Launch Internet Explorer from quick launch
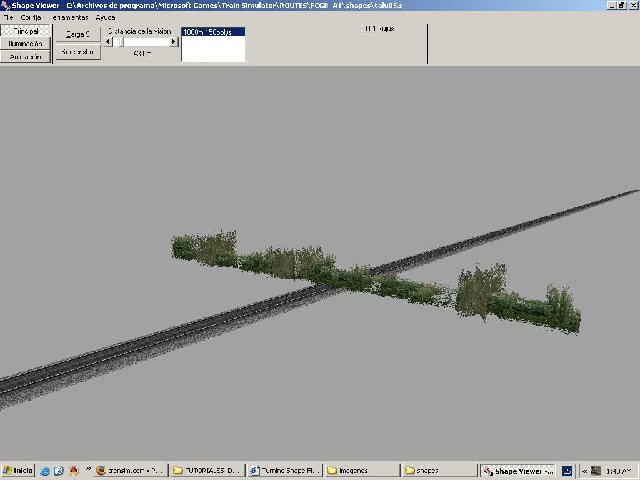This screenshot has width=640, height=480. click(x=45, y=470)
